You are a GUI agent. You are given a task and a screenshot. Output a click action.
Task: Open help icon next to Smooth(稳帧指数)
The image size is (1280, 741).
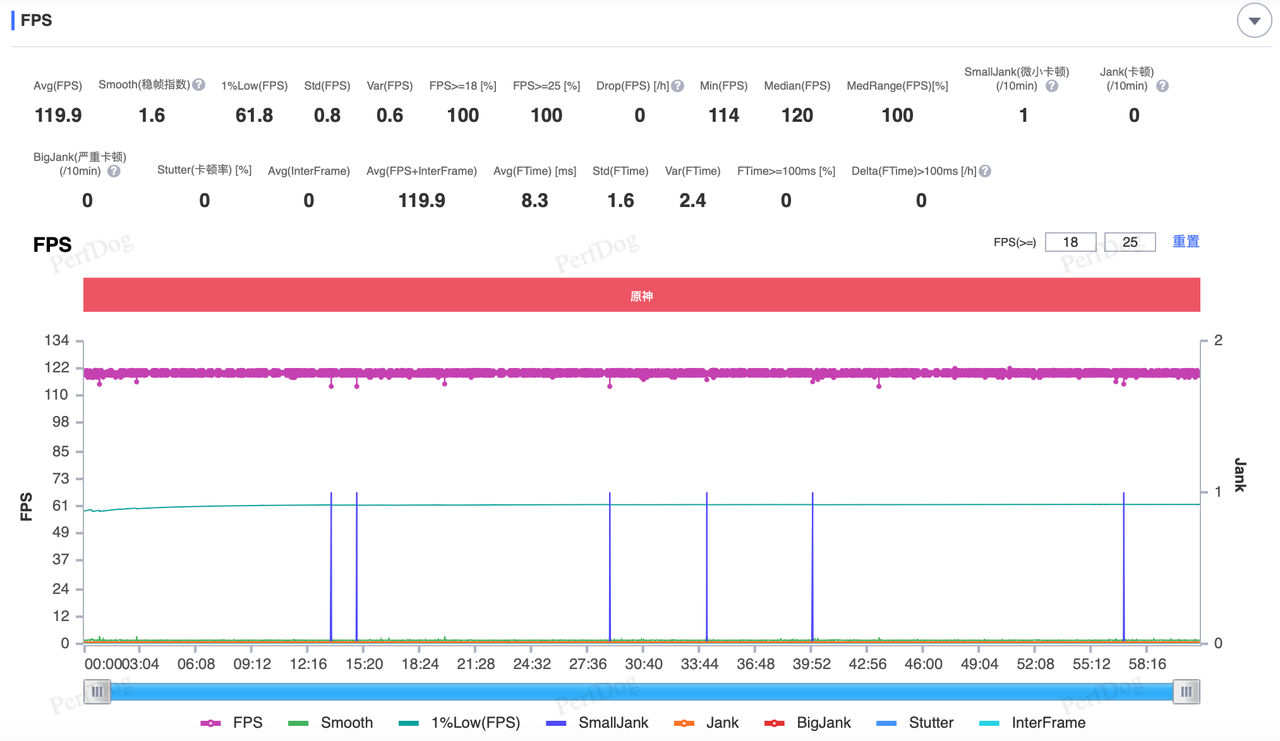199,85
